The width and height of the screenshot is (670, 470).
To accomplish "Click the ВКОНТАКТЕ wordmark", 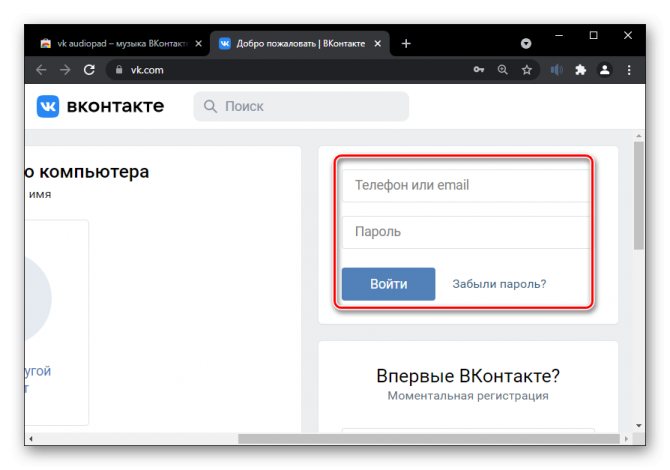I will [115, 106].
